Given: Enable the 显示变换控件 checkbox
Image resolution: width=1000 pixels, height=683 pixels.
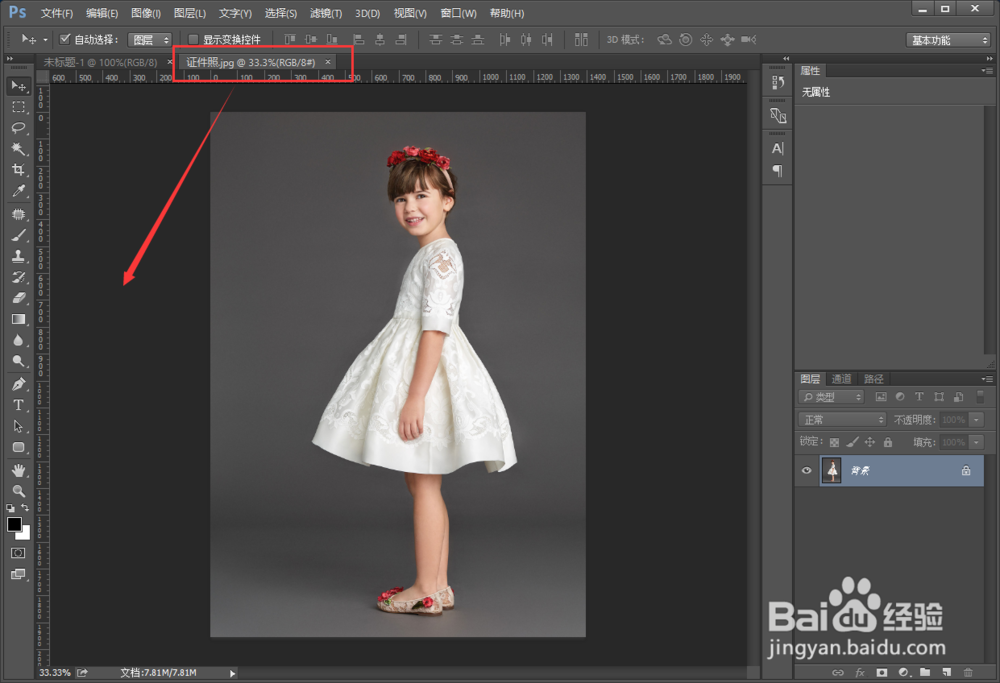Looking at the screenshot, I should (x=194, y=40).
